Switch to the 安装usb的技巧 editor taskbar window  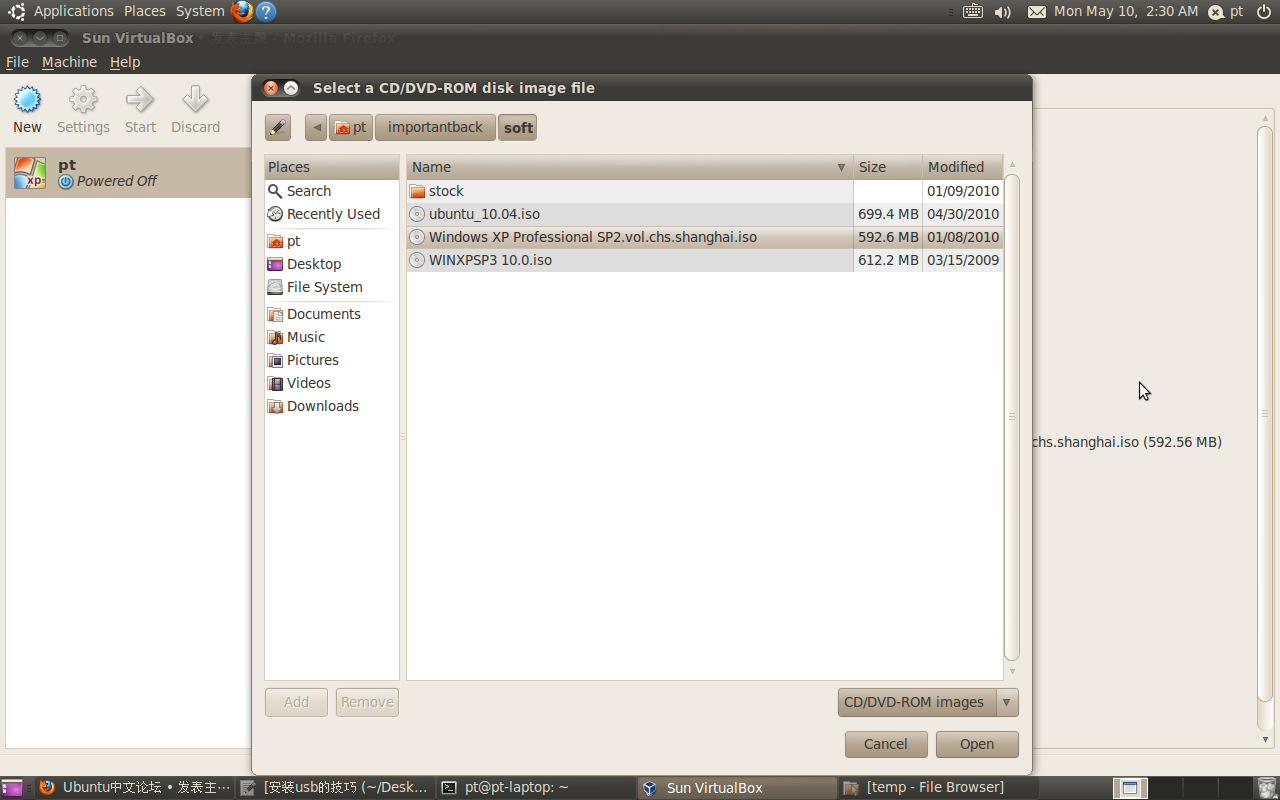pyautogui.click(x=335, y=788)
